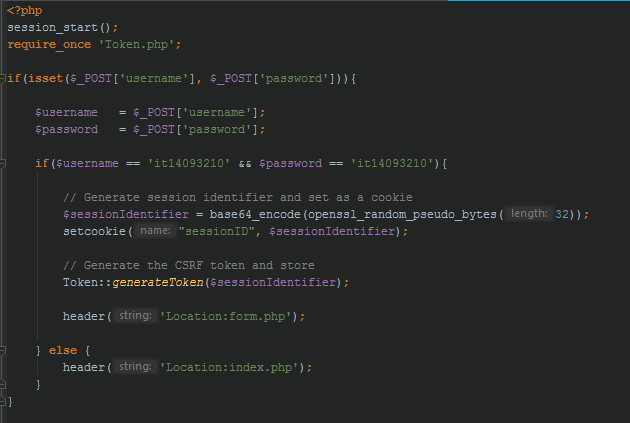The image size is (630, 423).
Task: Click the 'Generate the CSRF token' comment
Action: coord(189,265)
